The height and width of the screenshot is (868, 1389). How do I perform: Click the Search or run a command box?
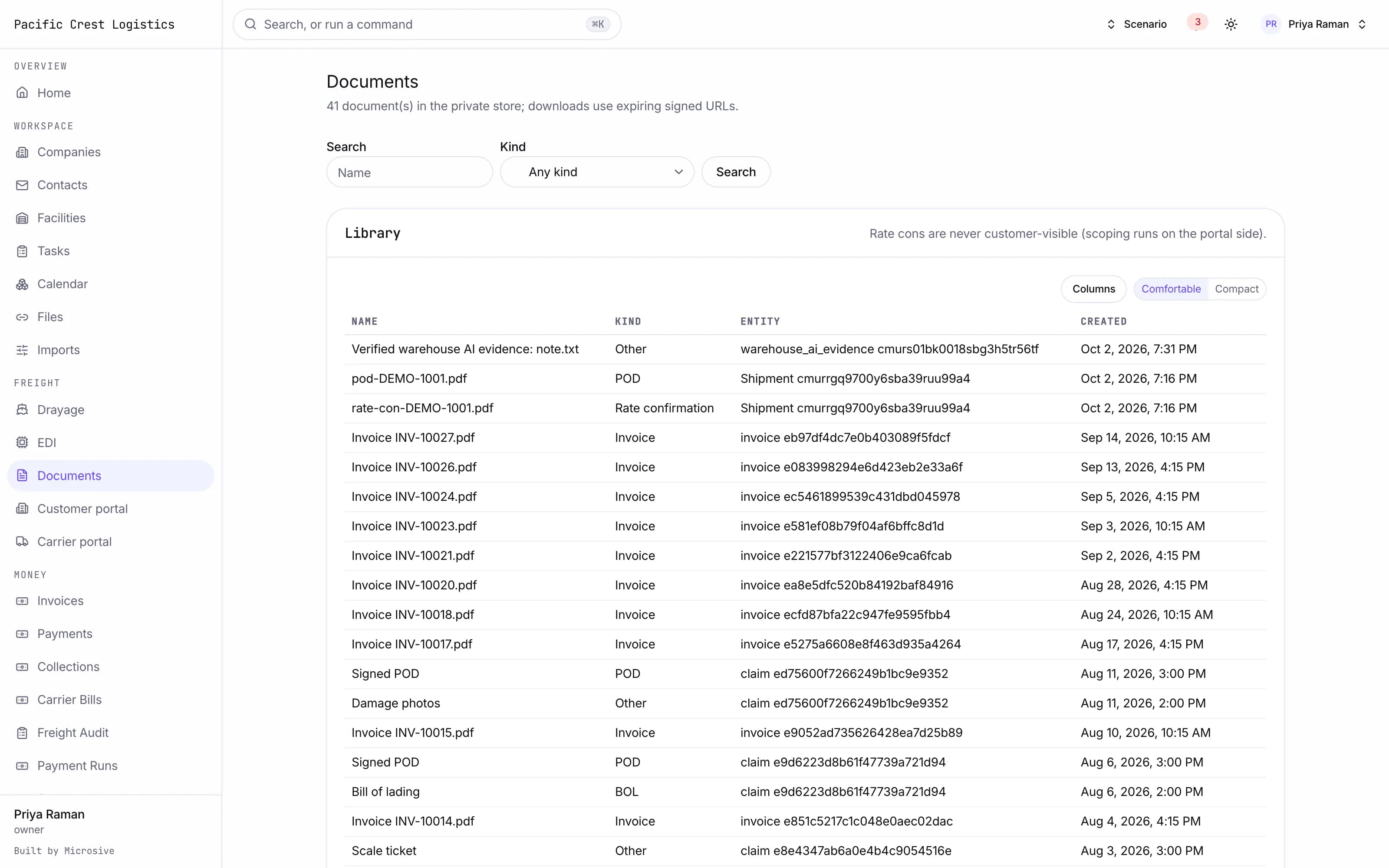tap(426, 24)
